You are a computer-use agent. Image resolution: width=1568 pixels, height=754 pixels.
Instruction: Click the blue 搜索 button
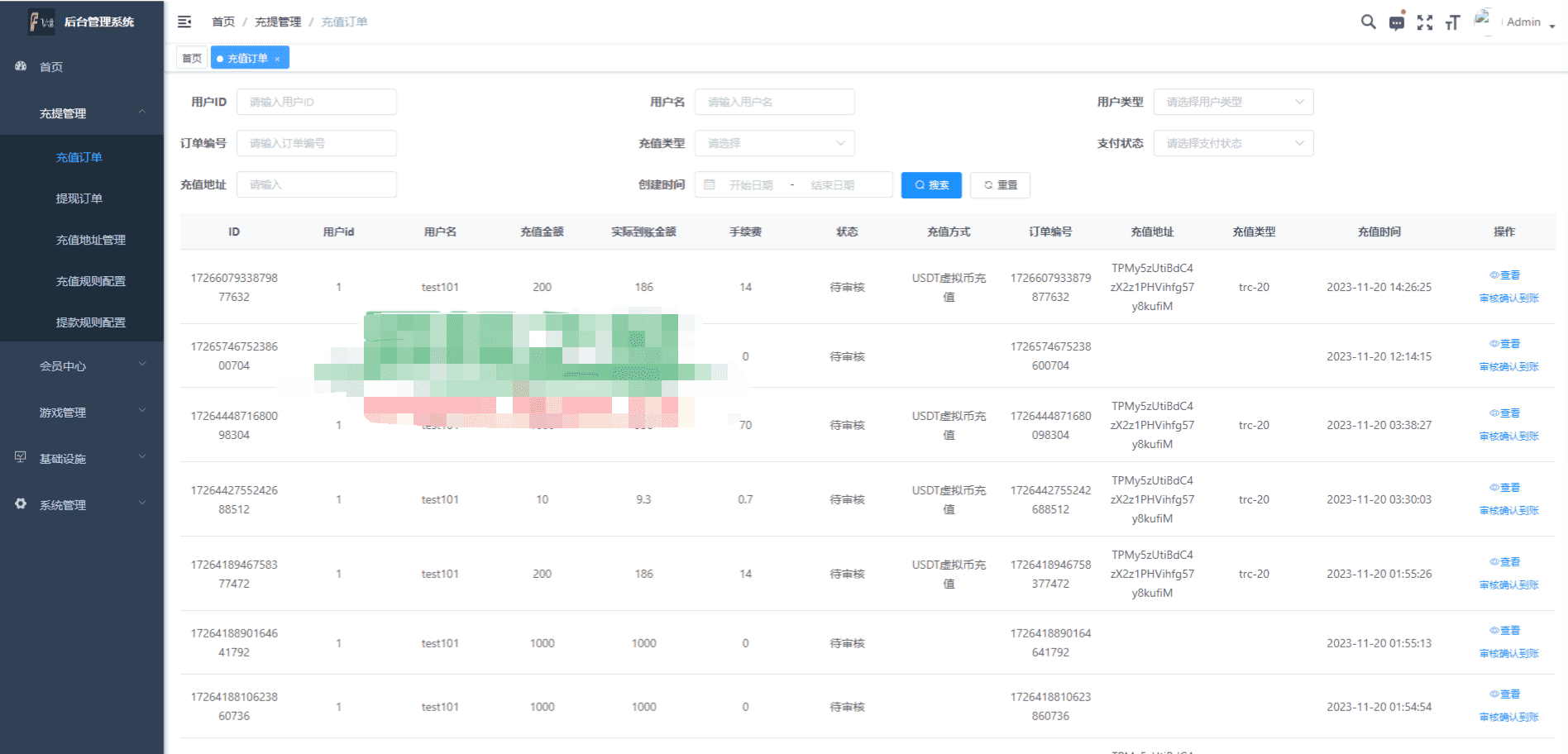[x=931, y=185]
